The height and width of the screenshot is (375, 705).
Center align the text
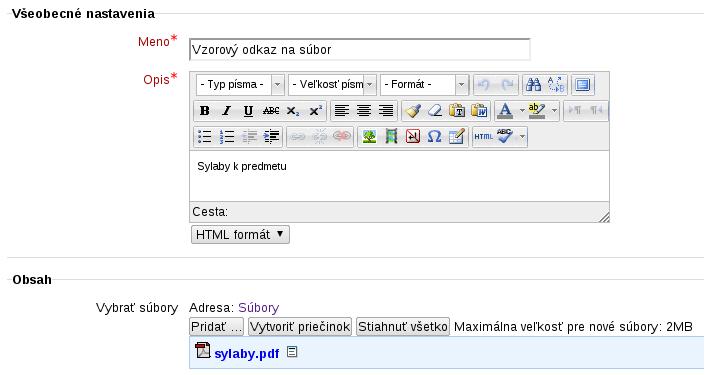coord(364,111)
